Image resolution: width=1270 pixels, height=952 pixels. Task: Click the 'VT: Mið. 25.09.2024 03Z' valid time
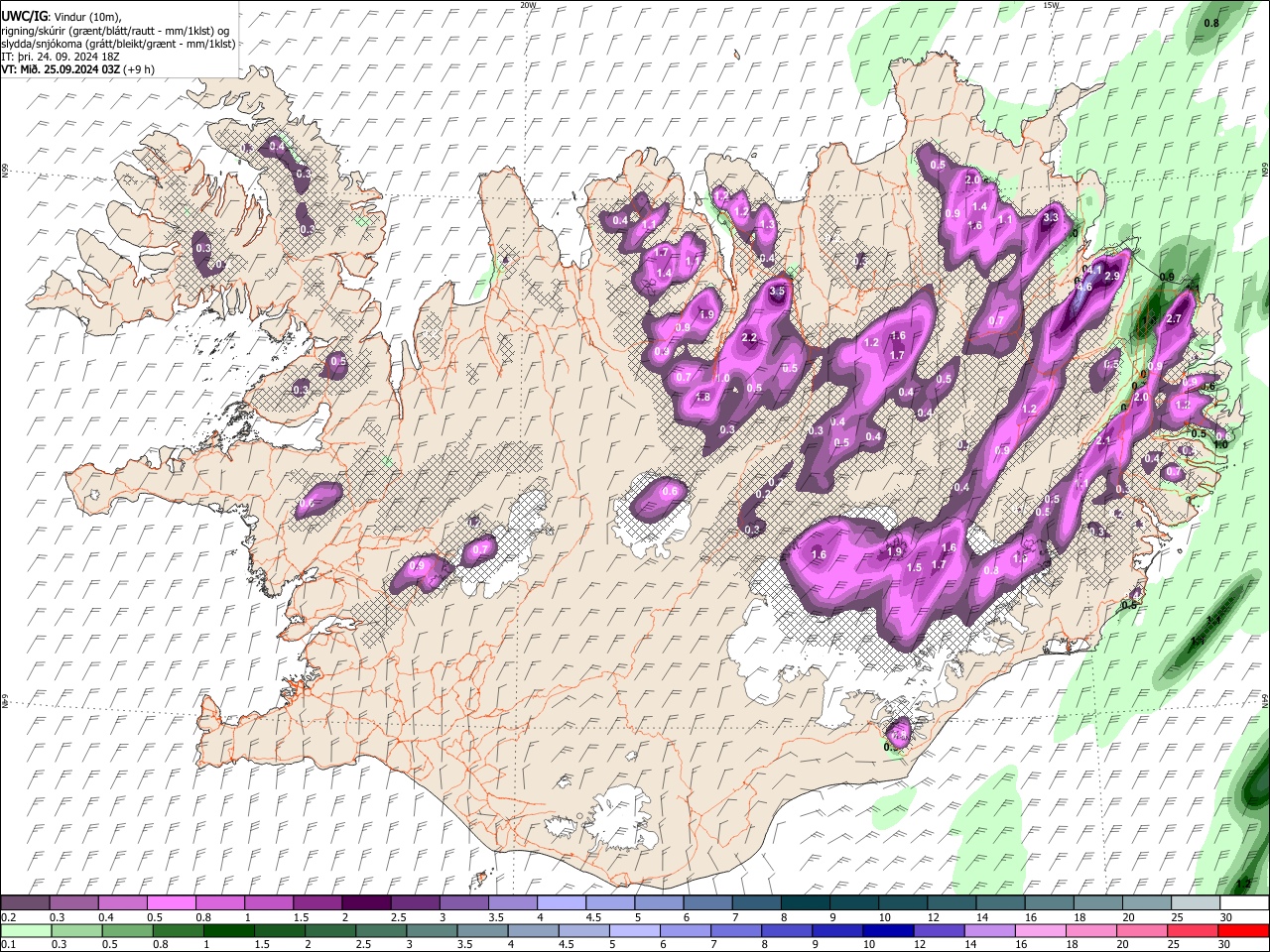[60, 69]
